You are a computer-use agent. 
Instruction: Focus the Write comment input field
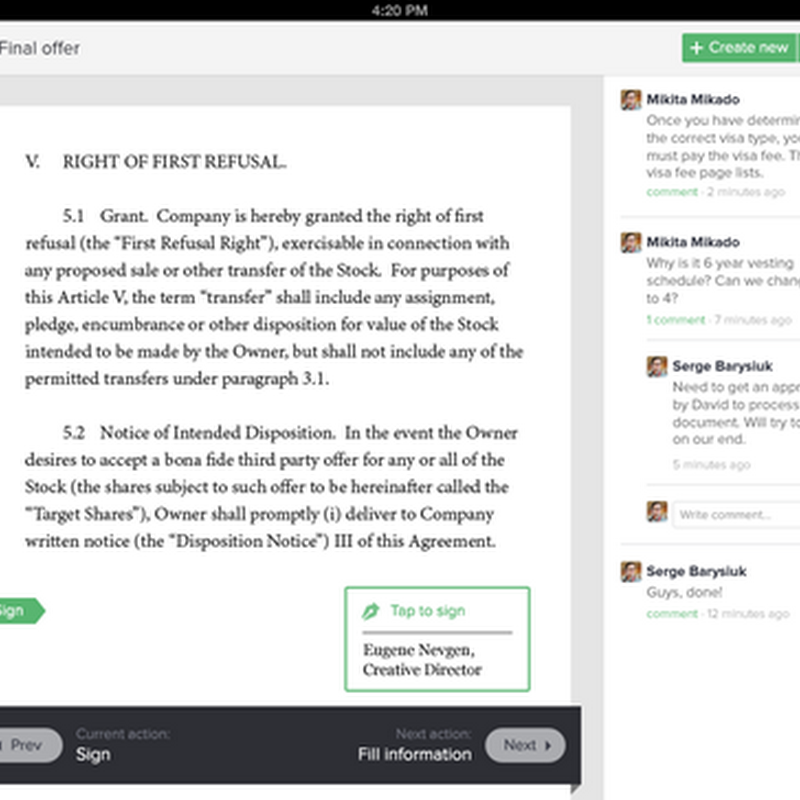point(736,514)
